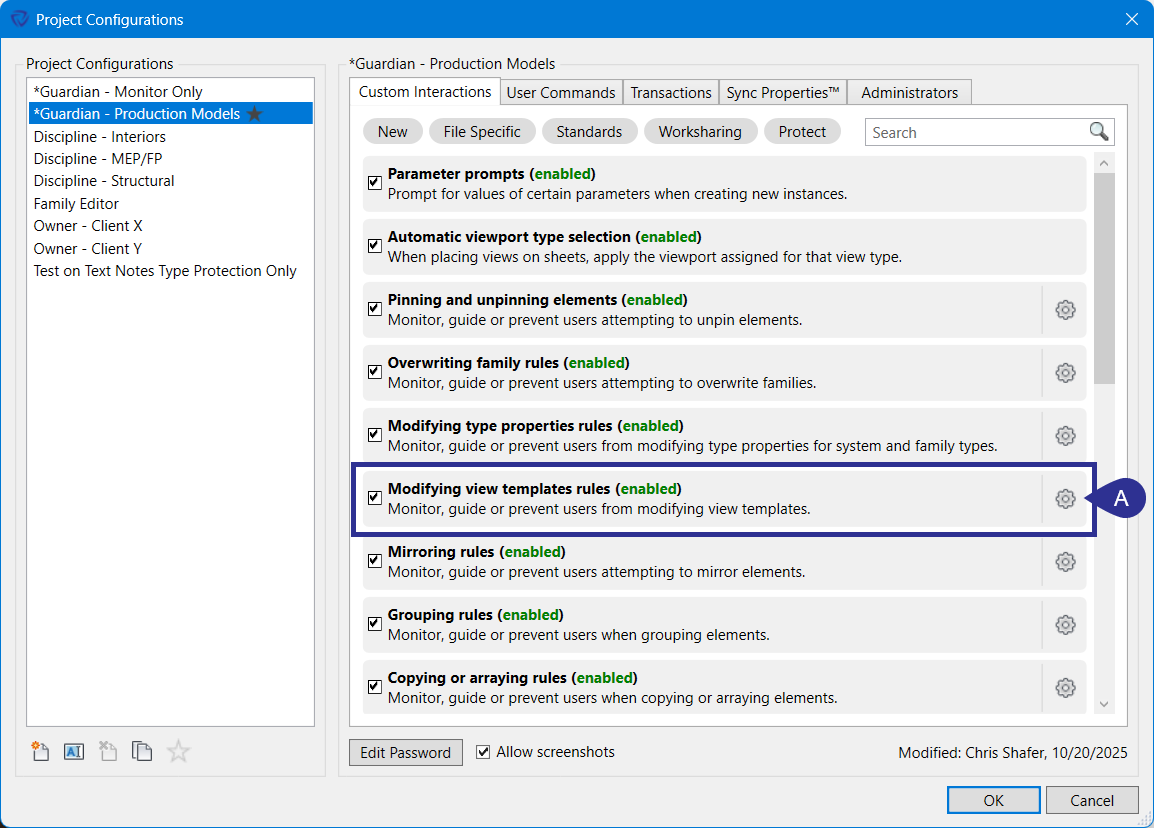The height and width of the screenshot is (828, 1154).
Task: Mark selected configuration as favorite star
Action: click(178, 751)
